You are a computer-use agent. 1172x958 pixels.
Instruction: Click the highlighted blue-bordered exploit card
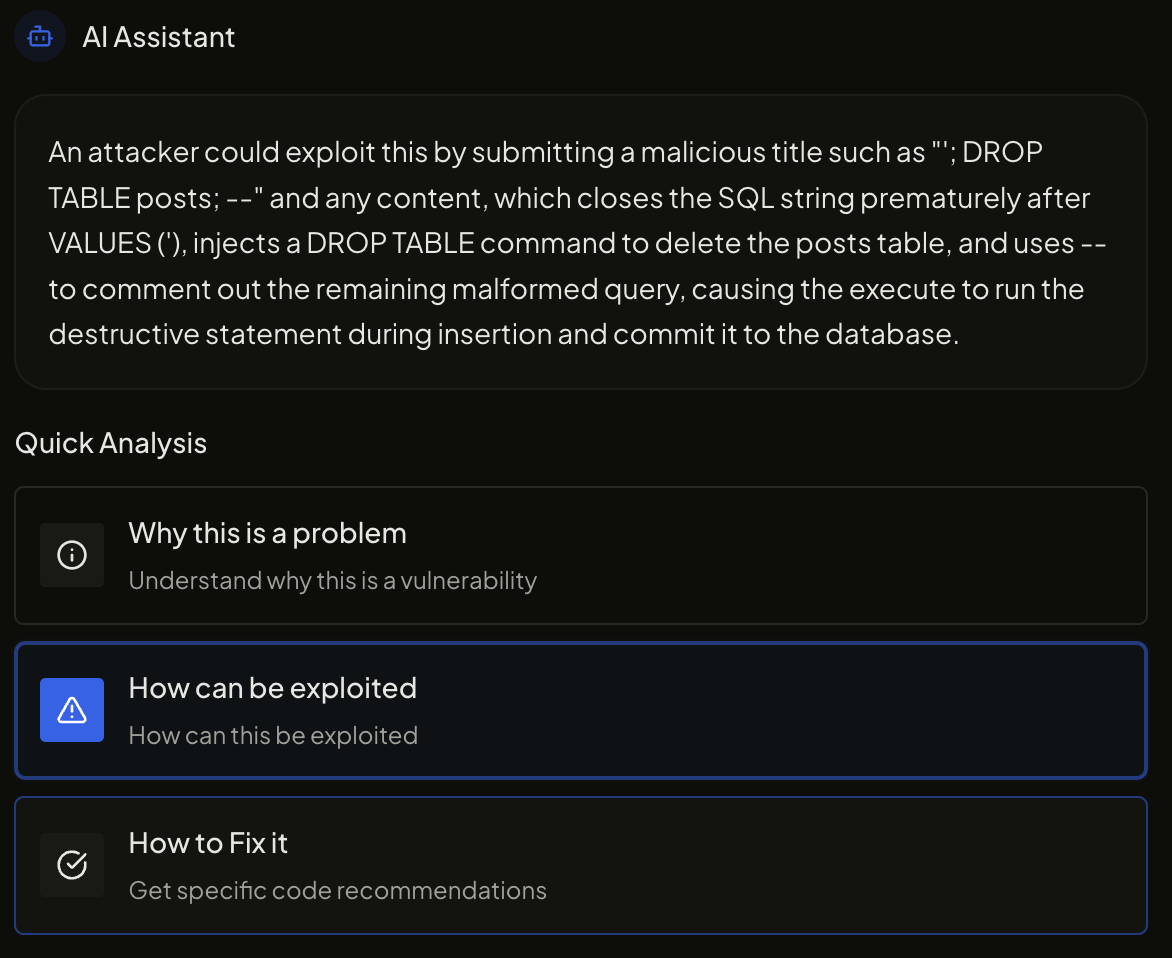580,710
